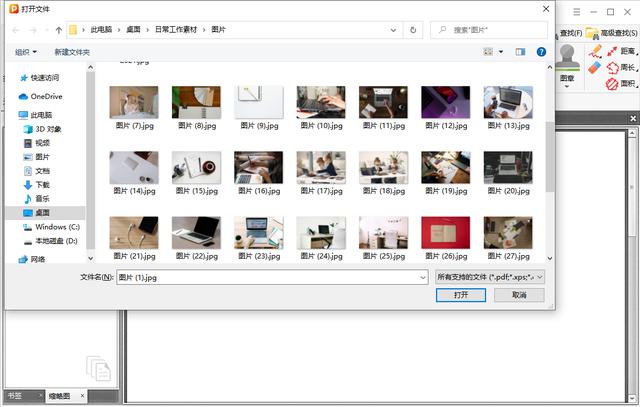The width and height of the screenshot is (640, 407).
Task: Open 下载 folder in sidebar
Action: click(x=37, y=185)
